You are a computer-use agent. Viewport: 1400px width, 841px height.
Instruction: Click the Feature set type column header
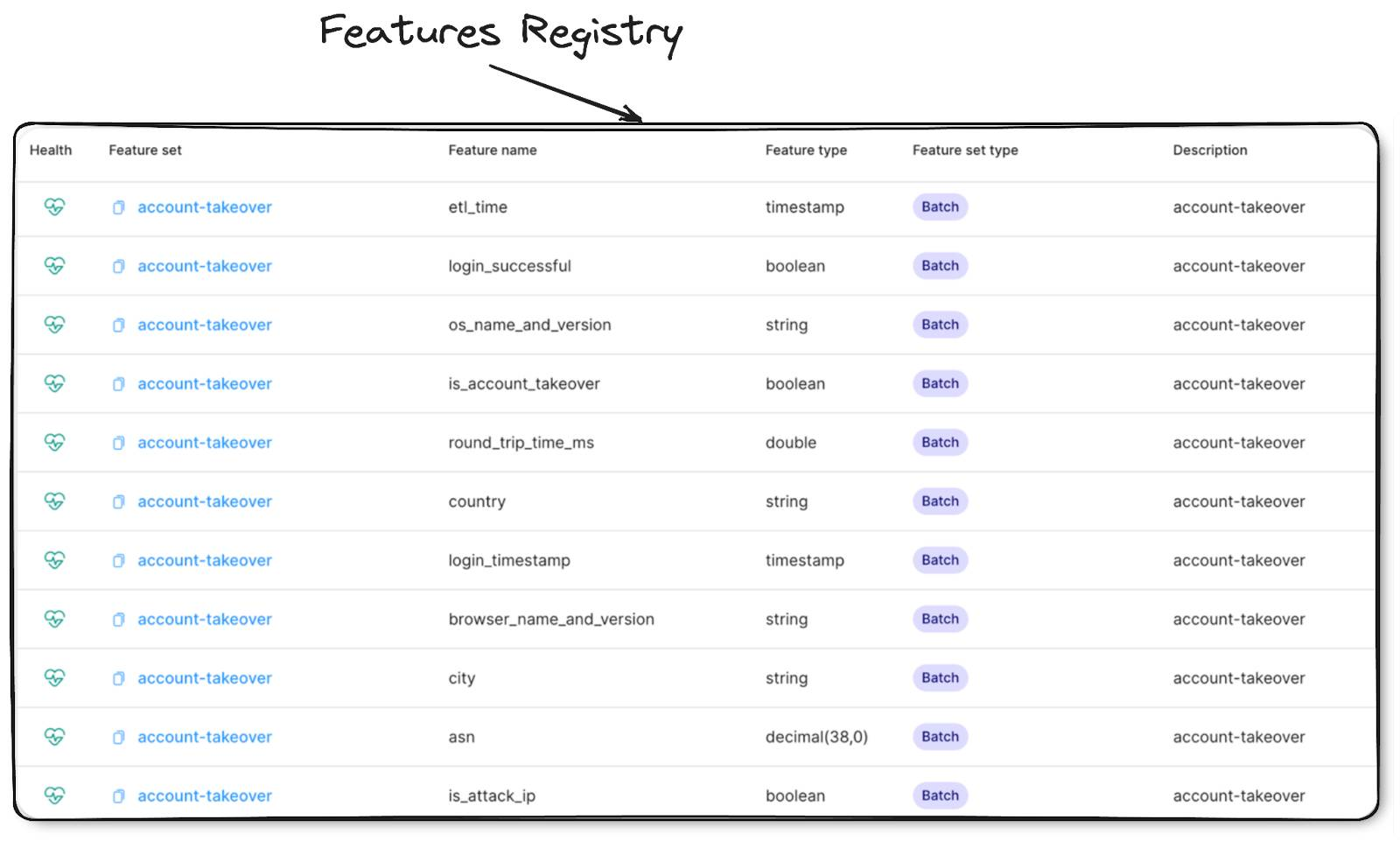pyautogui.click(x=964, y=150)
